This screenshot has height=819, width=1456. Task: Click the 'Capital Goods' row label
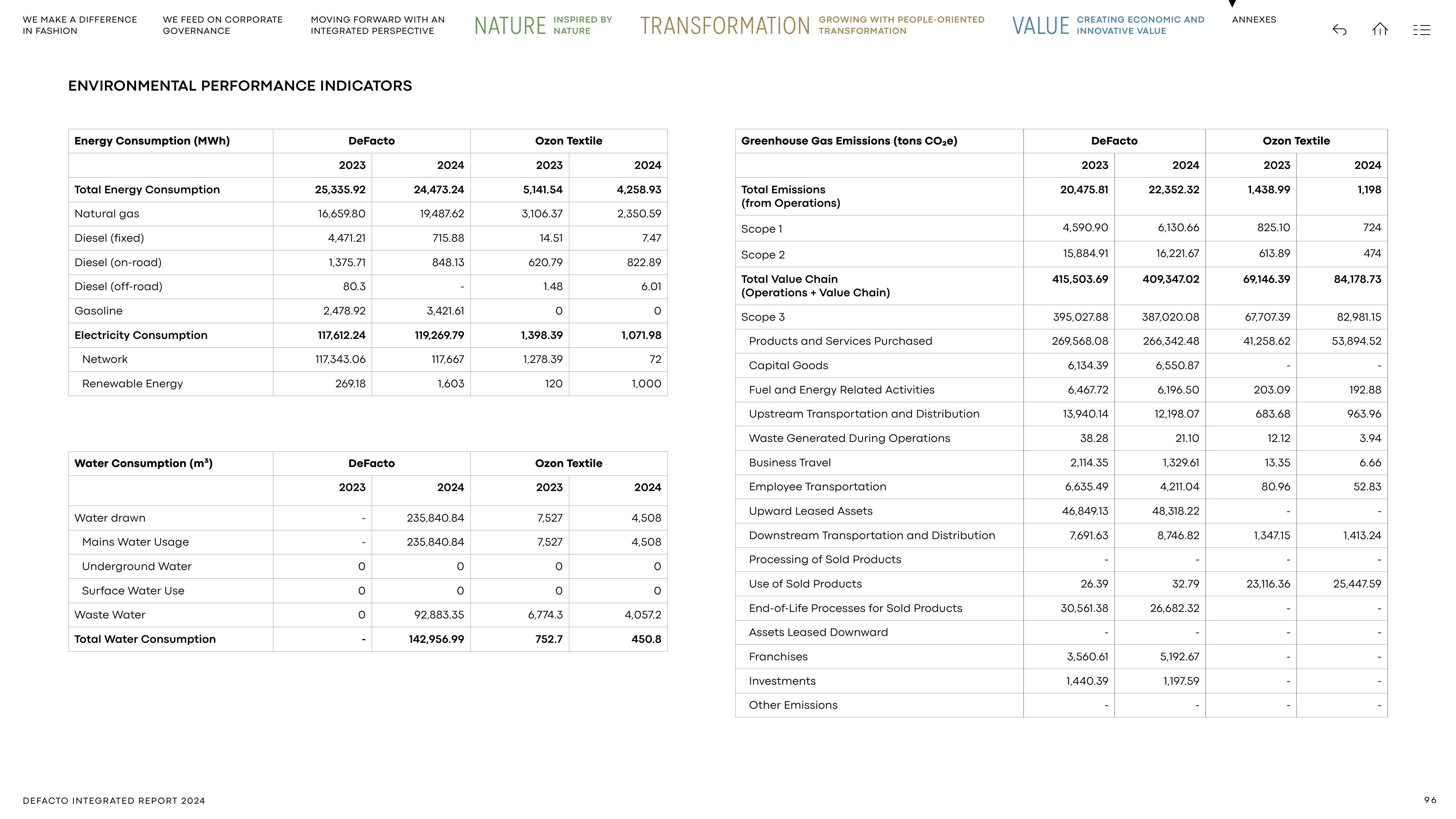[788, 366]
